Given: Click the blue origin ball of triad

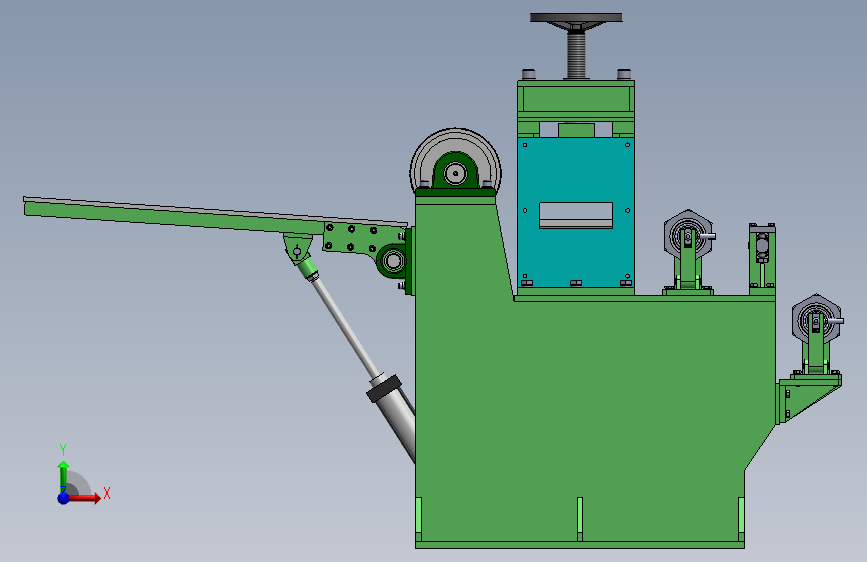Looking at the screenshot, I should tap(64, 498).
